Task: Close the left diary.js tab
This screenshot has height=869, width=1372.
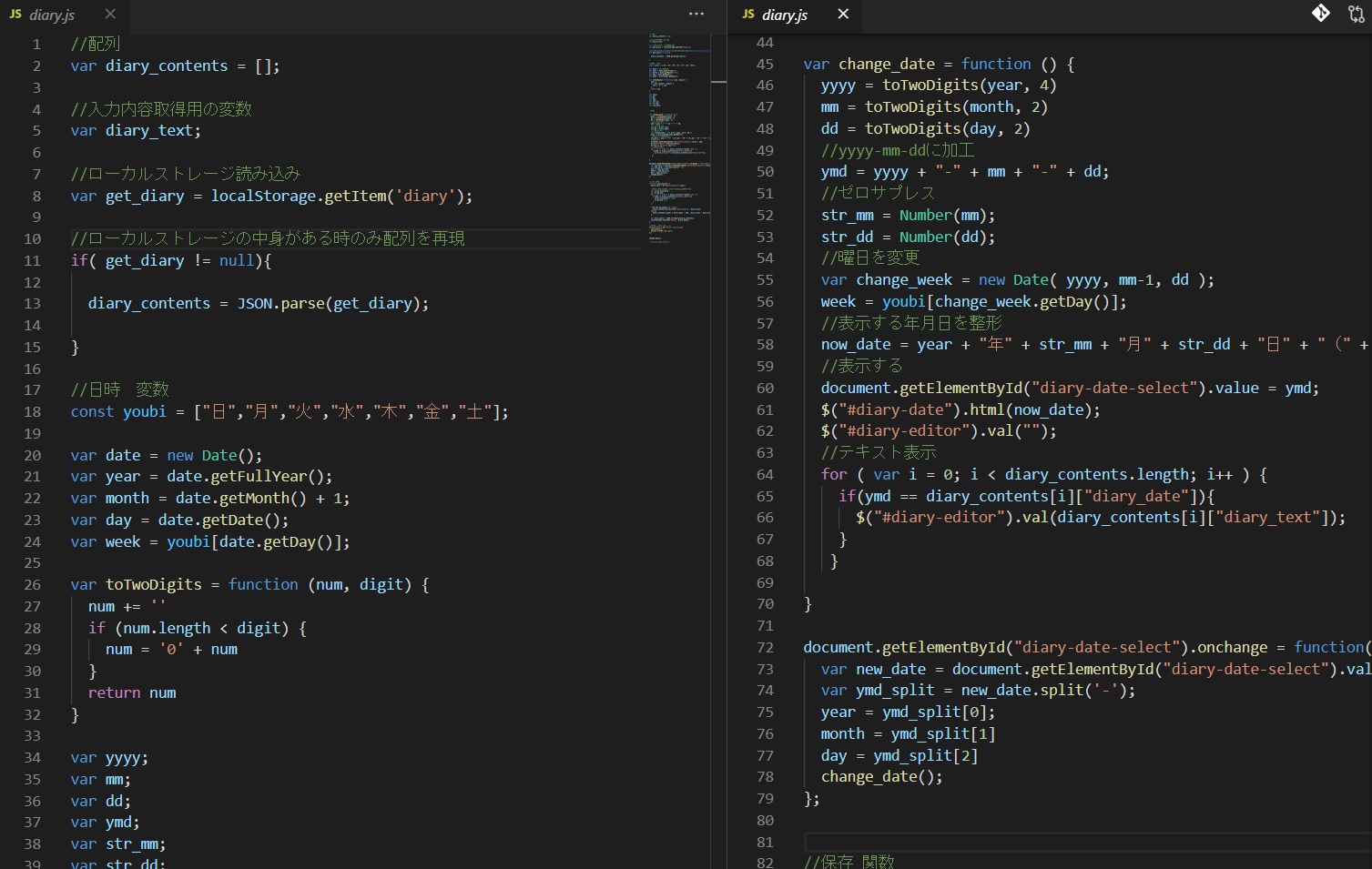Action: 110,14
